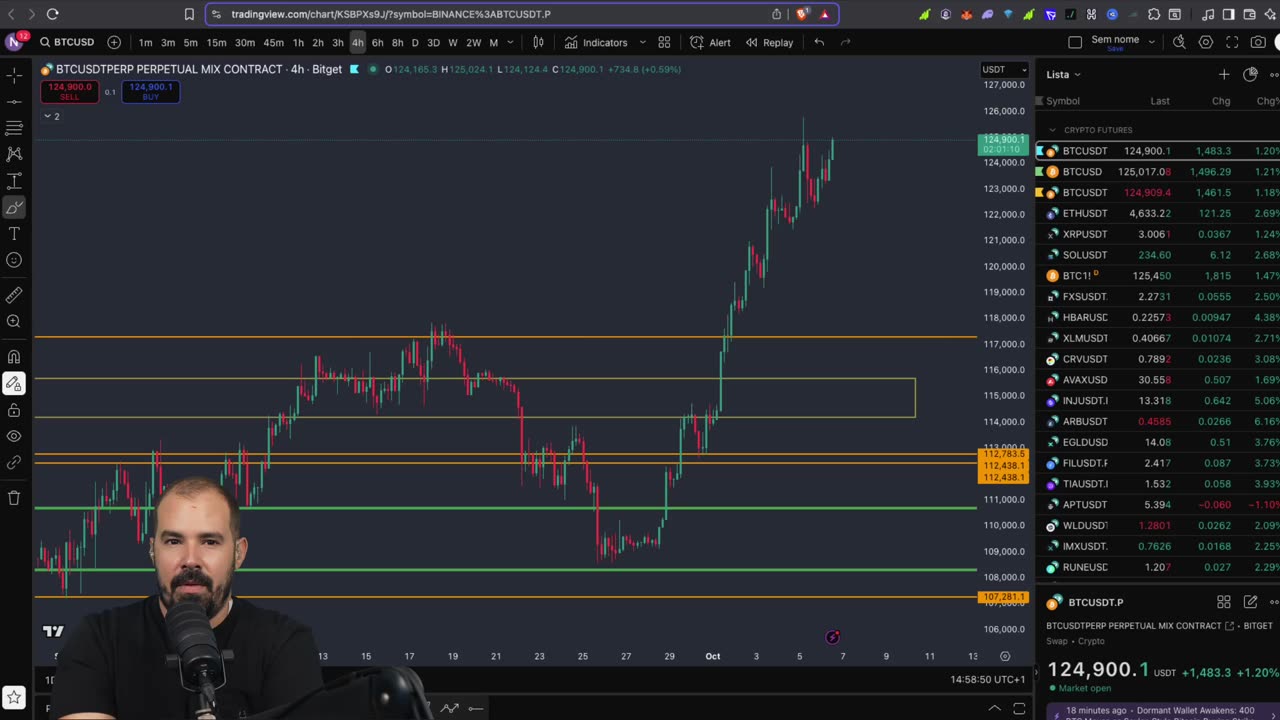Edit note icon in BTCUSDT.P details
The height and width of the screenshot is (720, 1280).
1250,602
